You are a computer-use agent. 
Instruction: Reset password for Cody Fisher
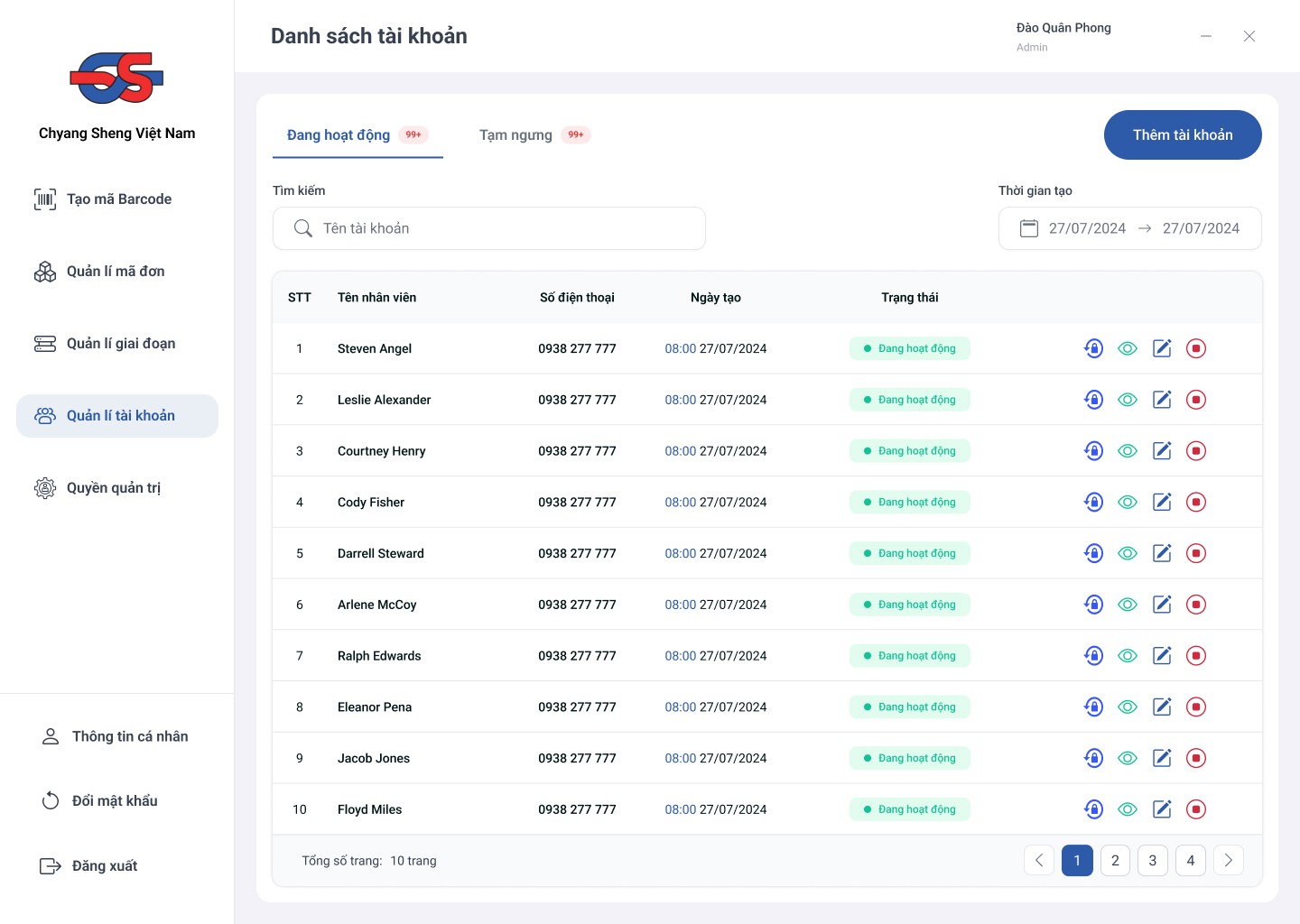click(x=1093, y=502)
